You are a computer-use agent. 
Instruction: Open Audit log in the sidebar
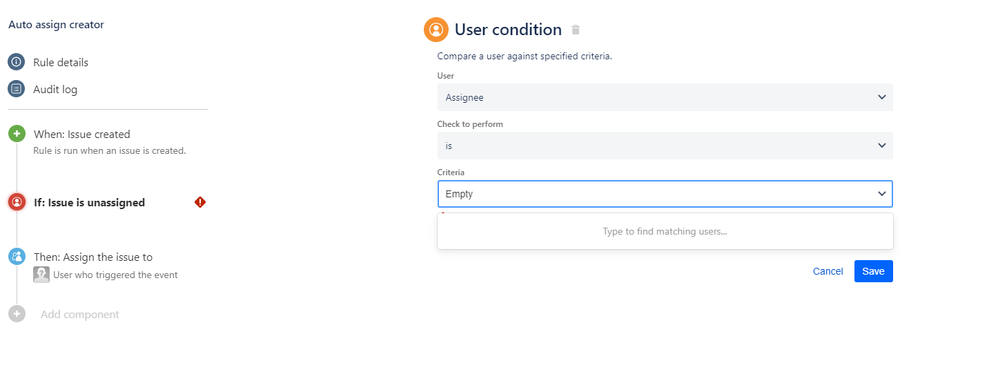[55, 89]
